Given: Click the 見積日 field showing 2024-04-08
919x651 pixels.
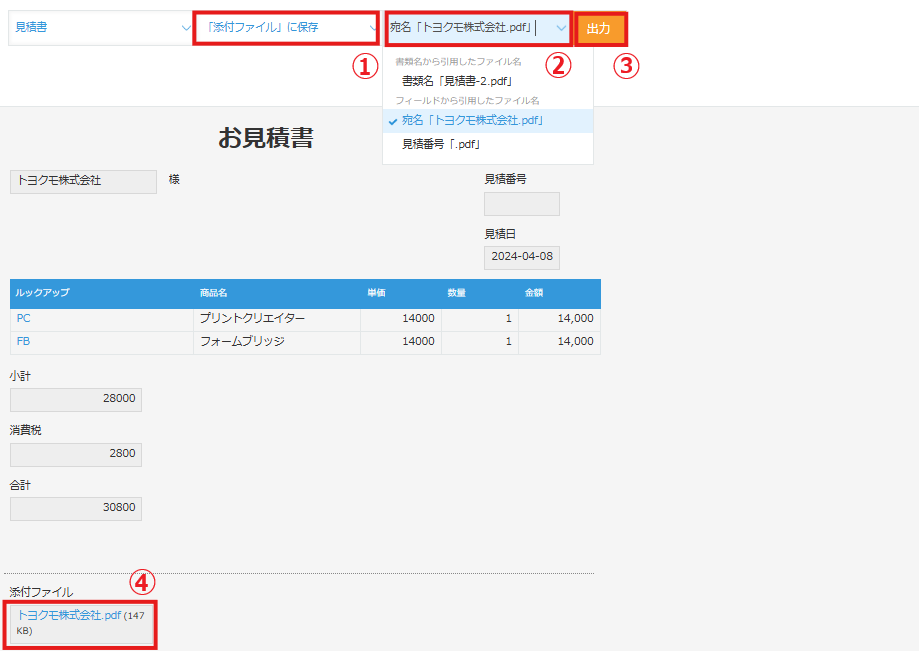Looking at the screenshot, I should (x=522, y=257).
